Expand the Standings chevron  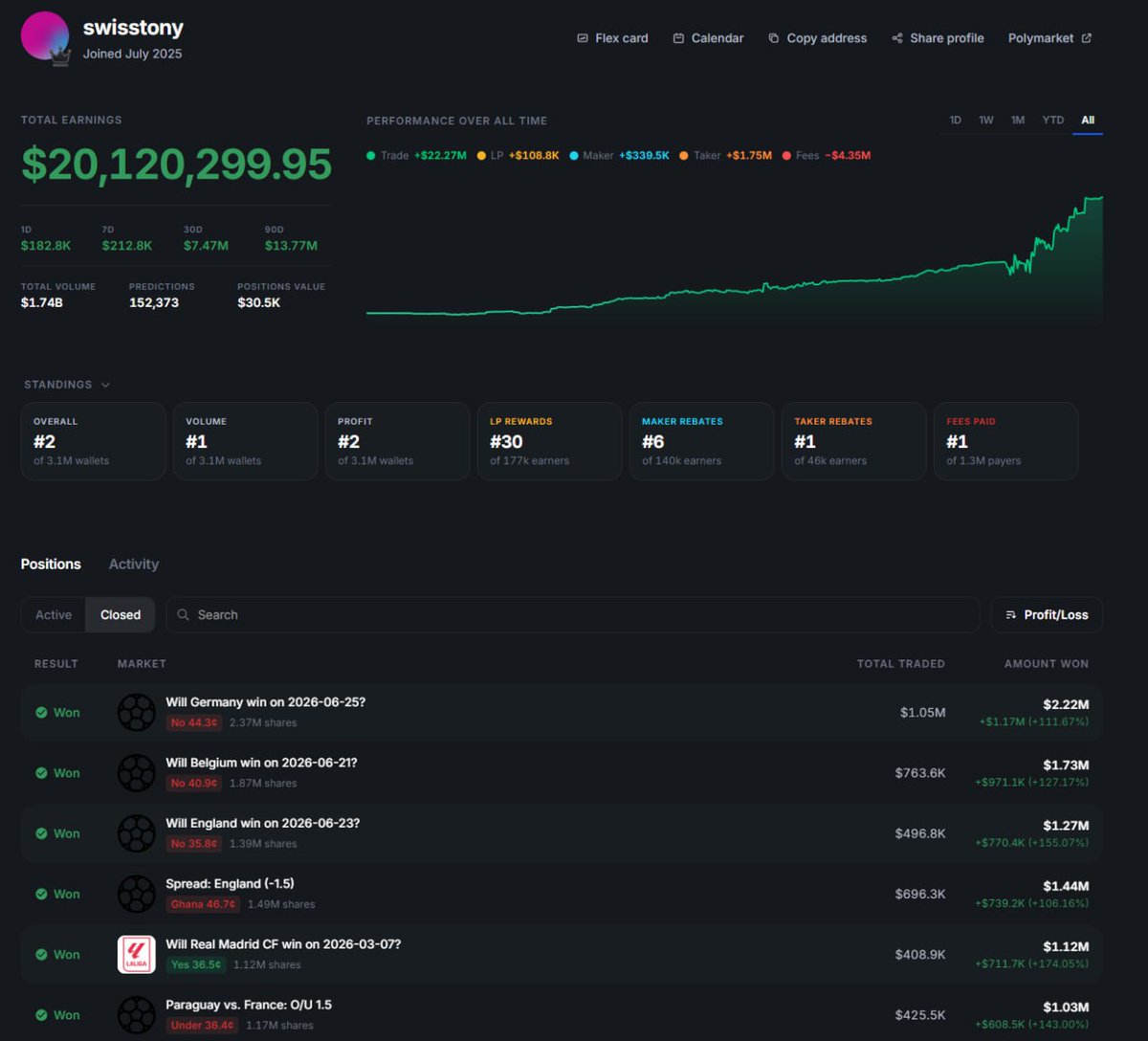click(x=105, y=385)
